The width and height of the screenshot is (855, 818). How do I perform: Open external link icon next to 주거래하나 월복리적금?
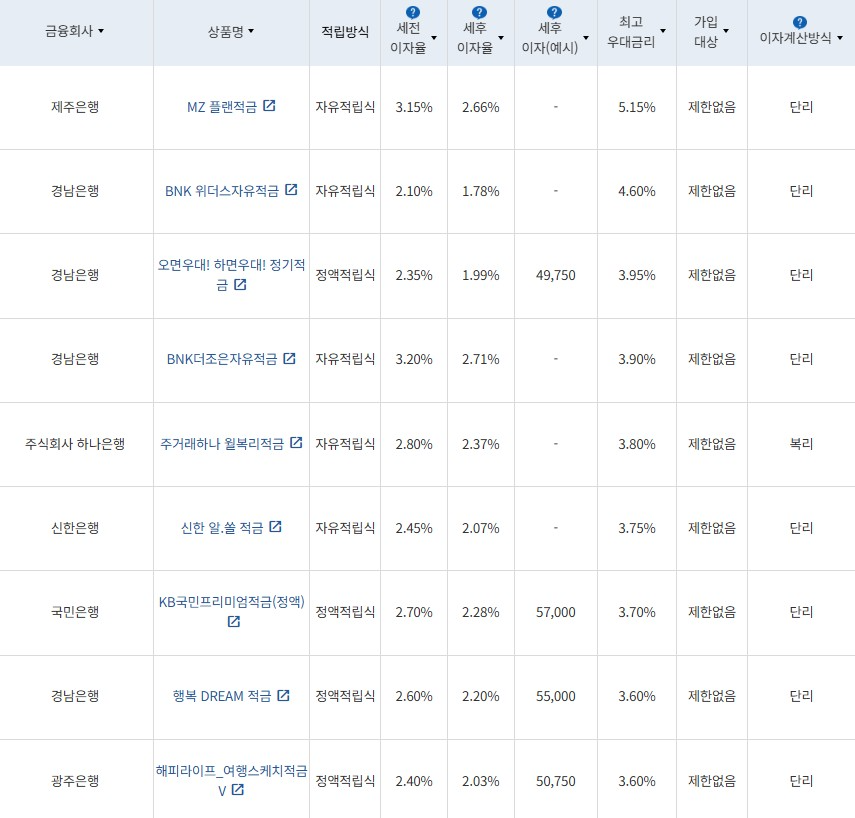294,443
